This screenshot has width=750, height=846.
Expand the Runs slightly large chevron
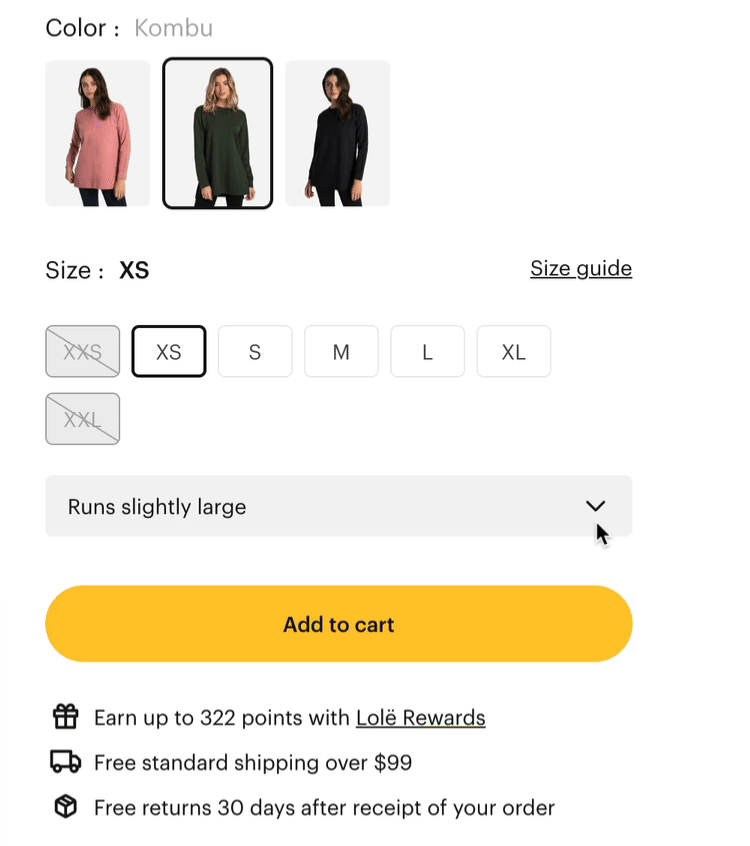pyautogui.click(x=596, y=506)
